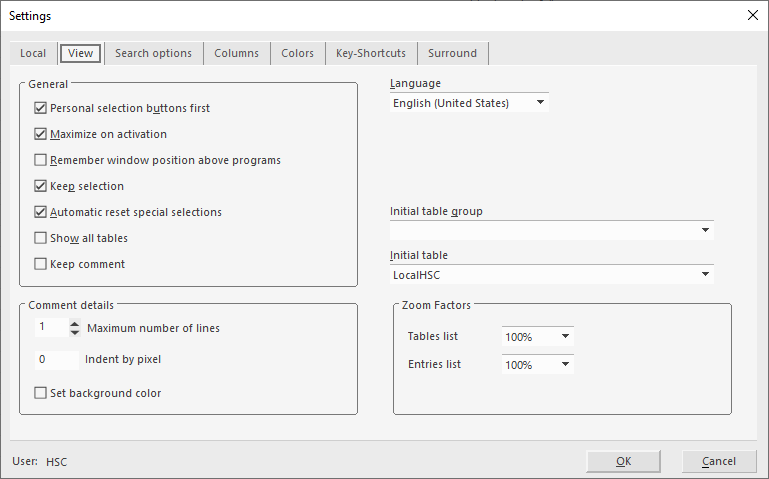This screenshot has height=479, width=769.
Task: Check the Show all tables option
Action: click(41, 238)
